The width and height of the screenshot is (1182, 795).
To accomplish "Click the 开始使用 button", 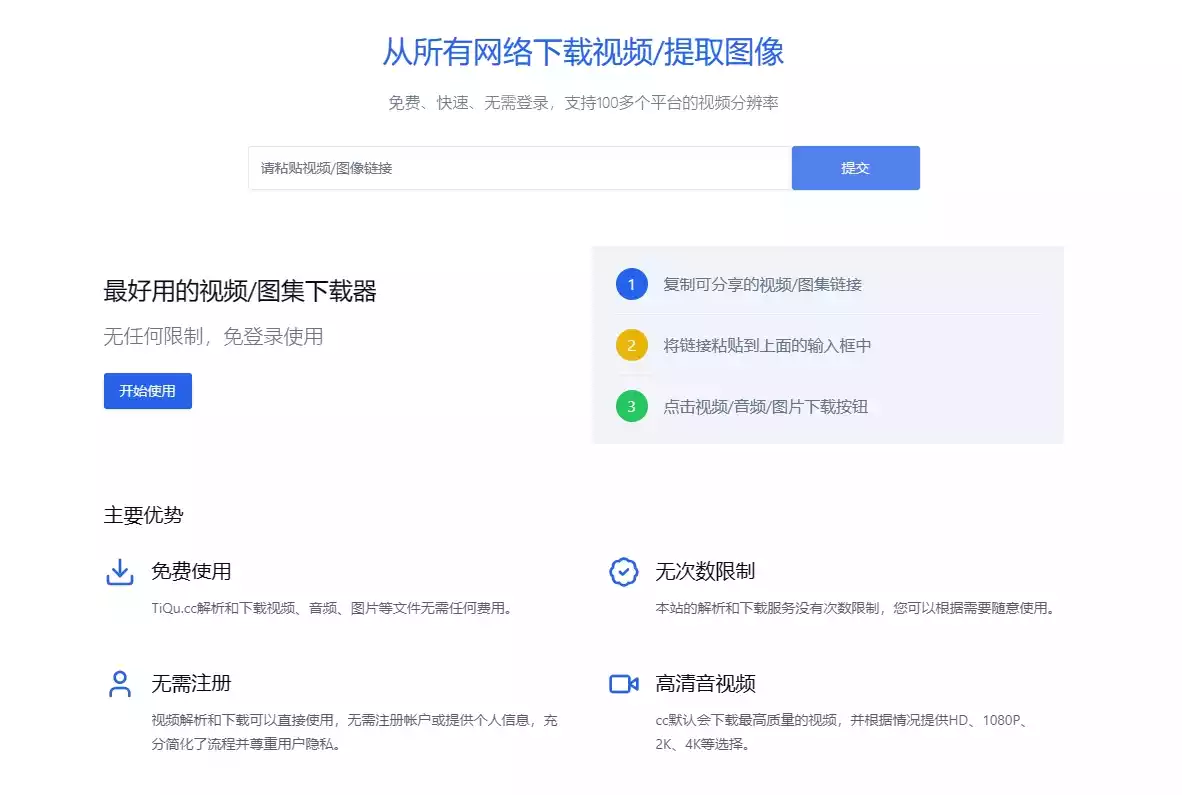I will coord(147,391).
